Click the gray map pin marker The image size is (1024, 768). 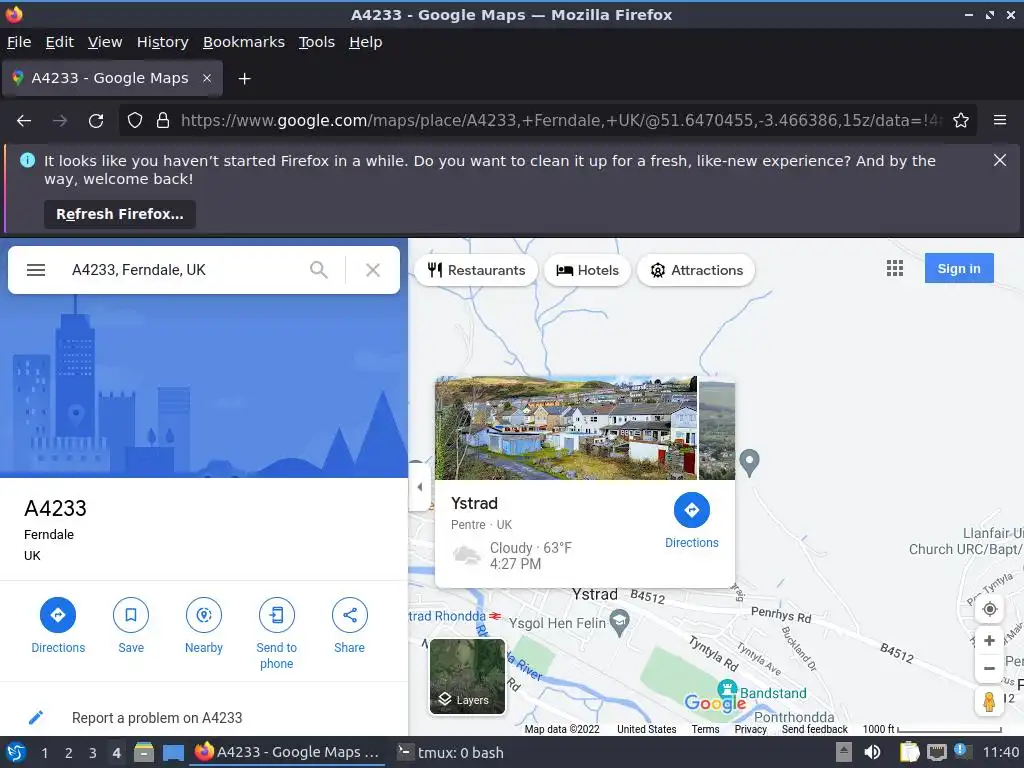click(750, 462)
